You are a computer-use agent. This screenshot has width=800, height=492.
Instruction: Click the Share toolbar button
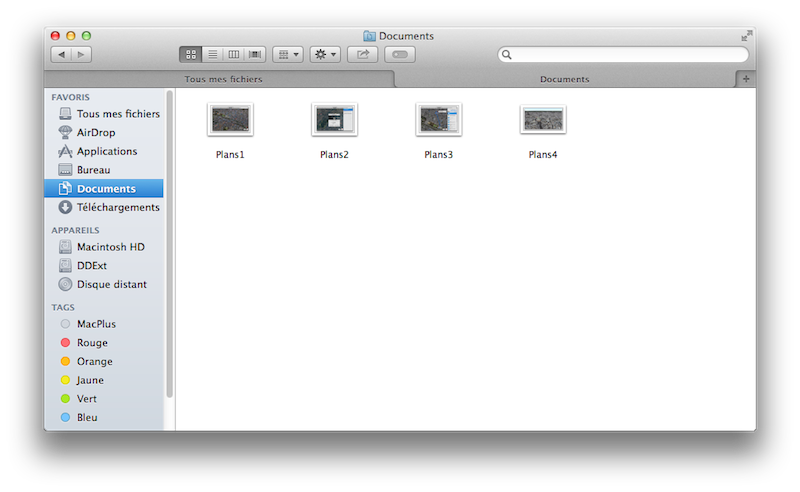click(362, 54)
